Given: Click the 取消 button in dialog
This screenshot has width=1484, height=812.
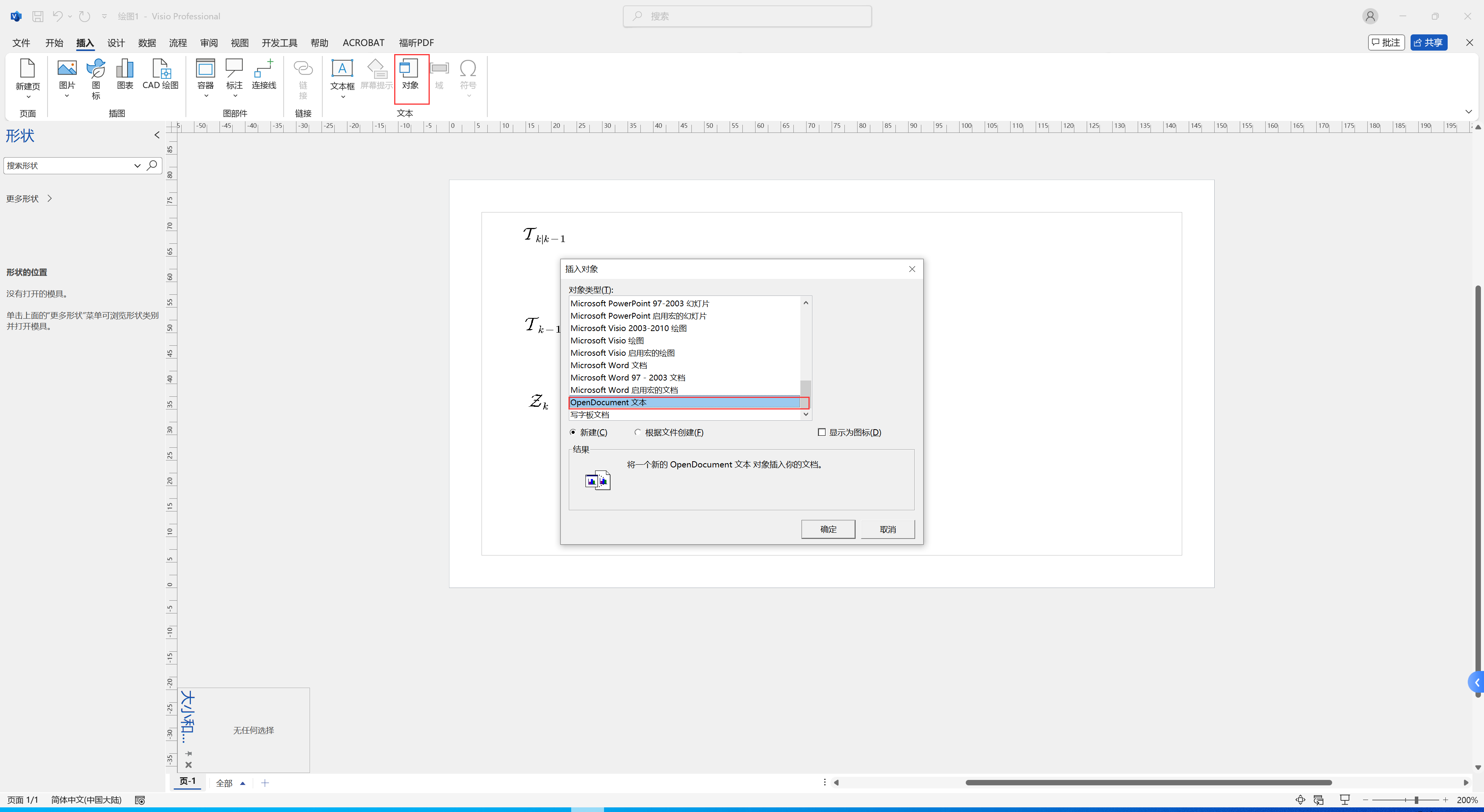Looking at the screenshot, I should tap(887, 529).
